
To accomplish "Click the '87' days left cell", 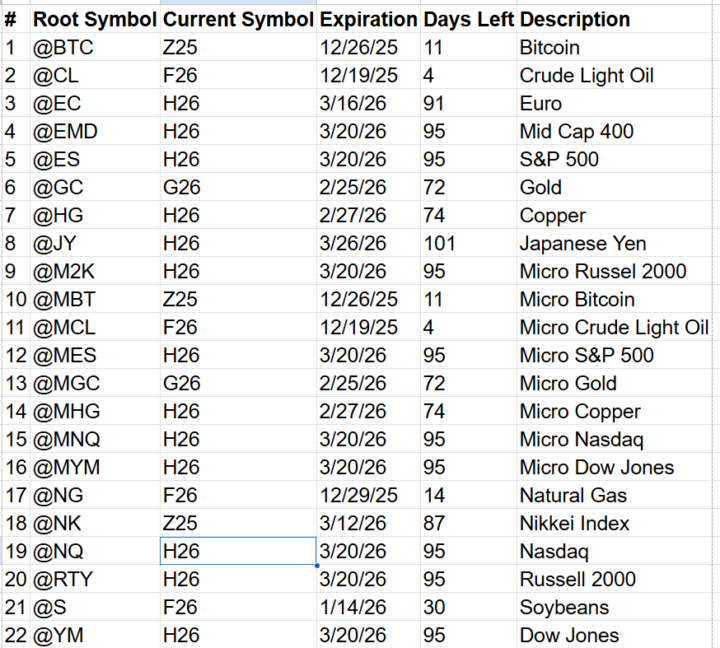I will tap(468, 524).
